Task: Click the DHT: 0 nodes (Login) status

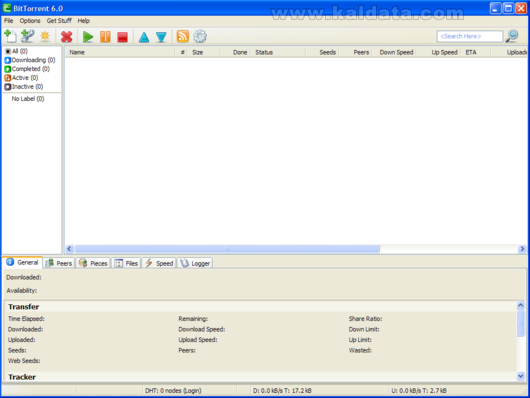Action: click(173, 391)
